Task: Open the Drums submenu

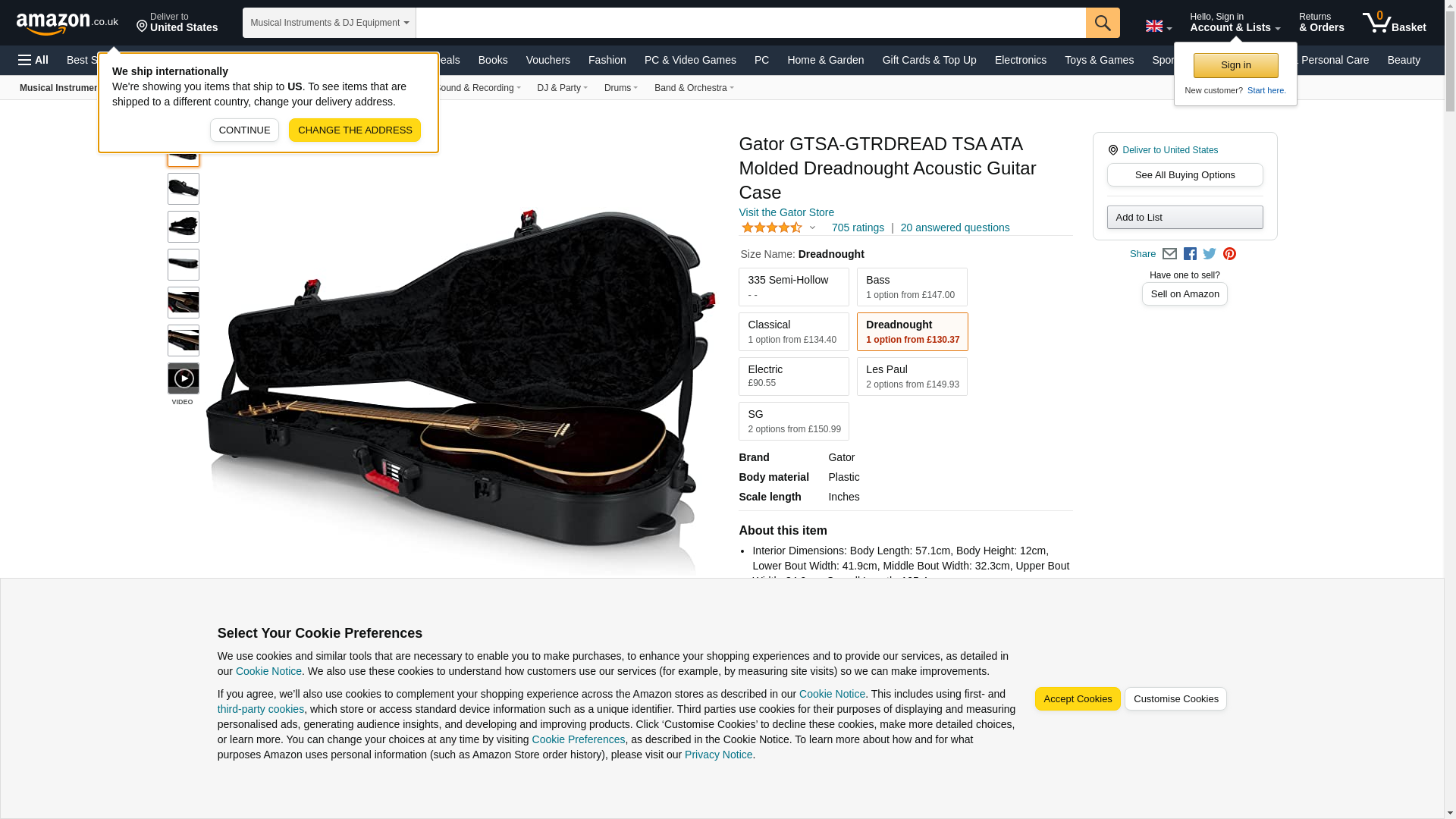Action: click(x=620, y=88)
